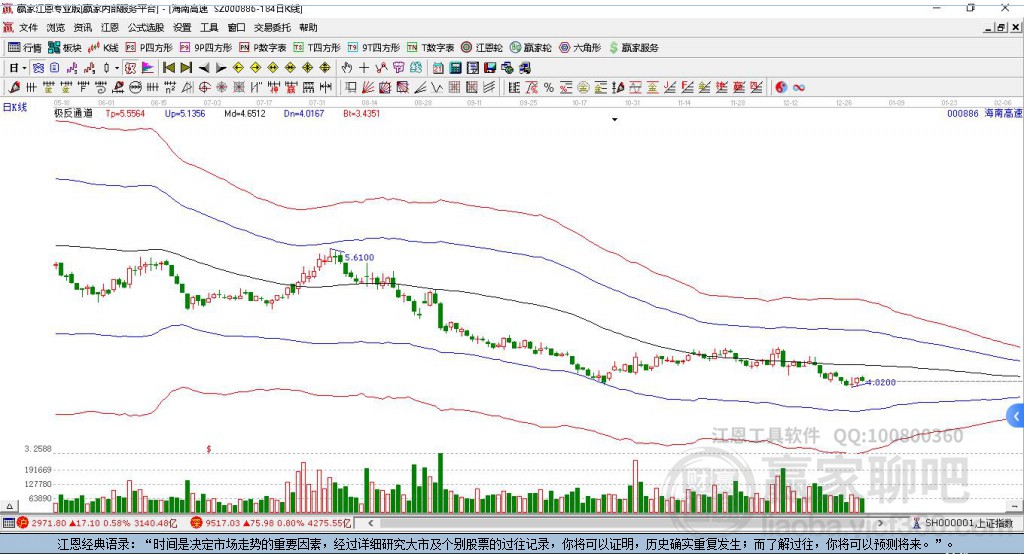This screenshot has height=554, width=1024.
Task: Click the SH000001 上证指数 status item
Action: click(963, 523)
